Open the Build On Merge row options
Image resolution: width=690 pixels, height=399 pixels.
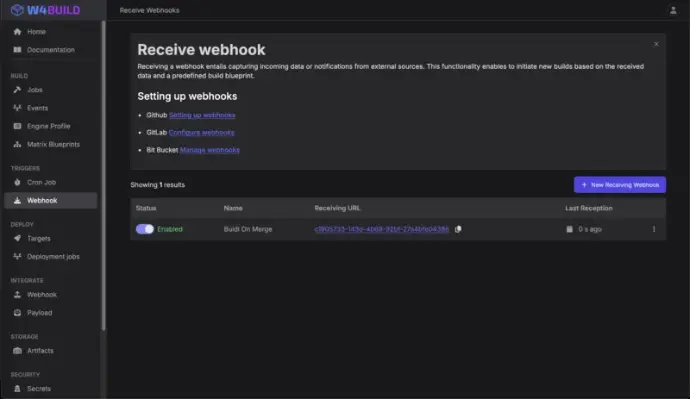654,229
